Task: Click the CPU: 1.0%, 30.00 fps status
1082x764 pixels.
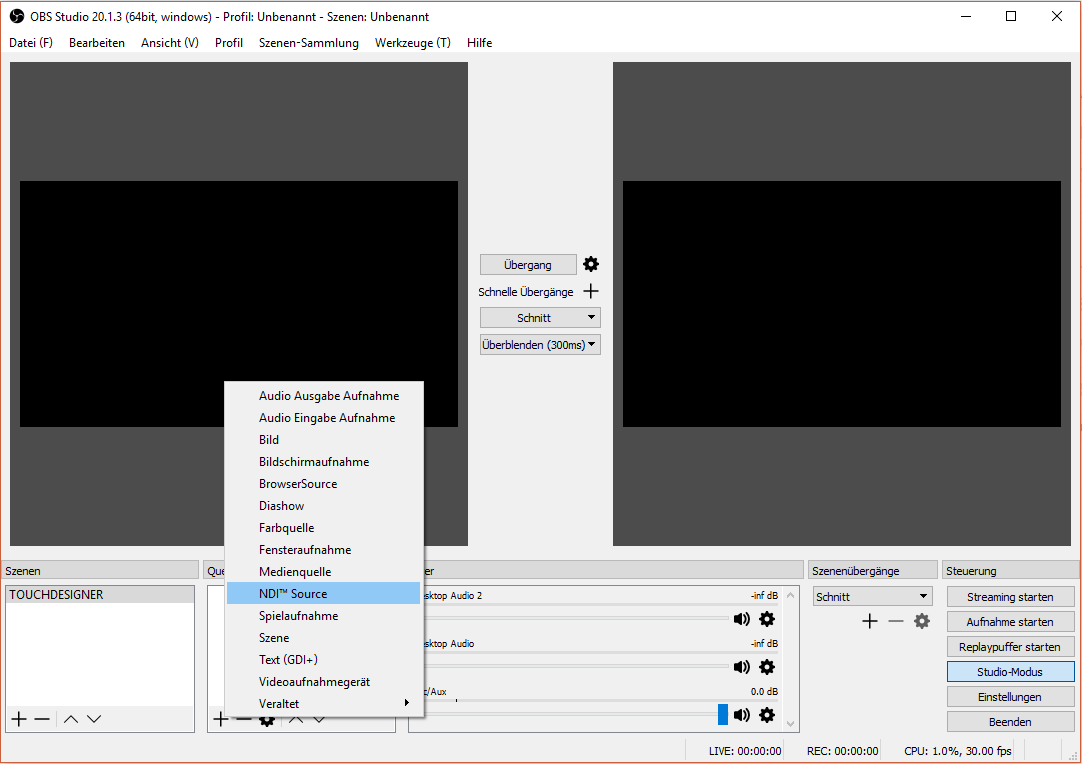Action: [x=958, y=751]
